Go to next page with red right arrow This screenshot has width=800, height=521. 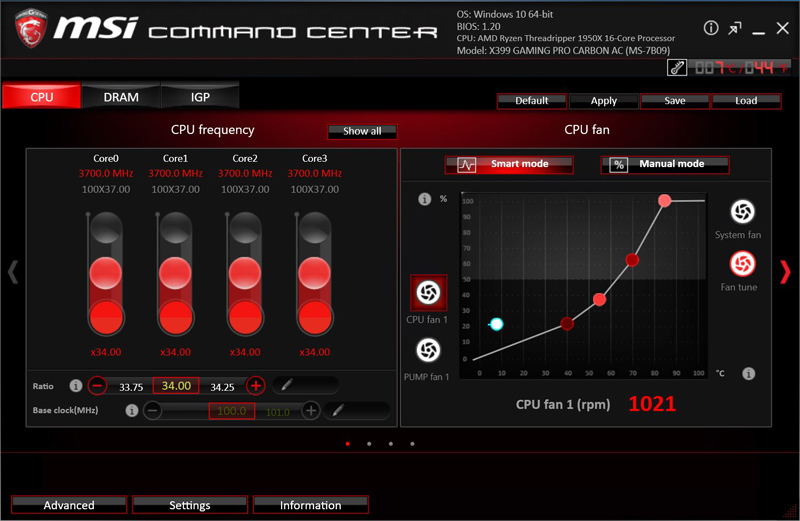coord(785,271)
